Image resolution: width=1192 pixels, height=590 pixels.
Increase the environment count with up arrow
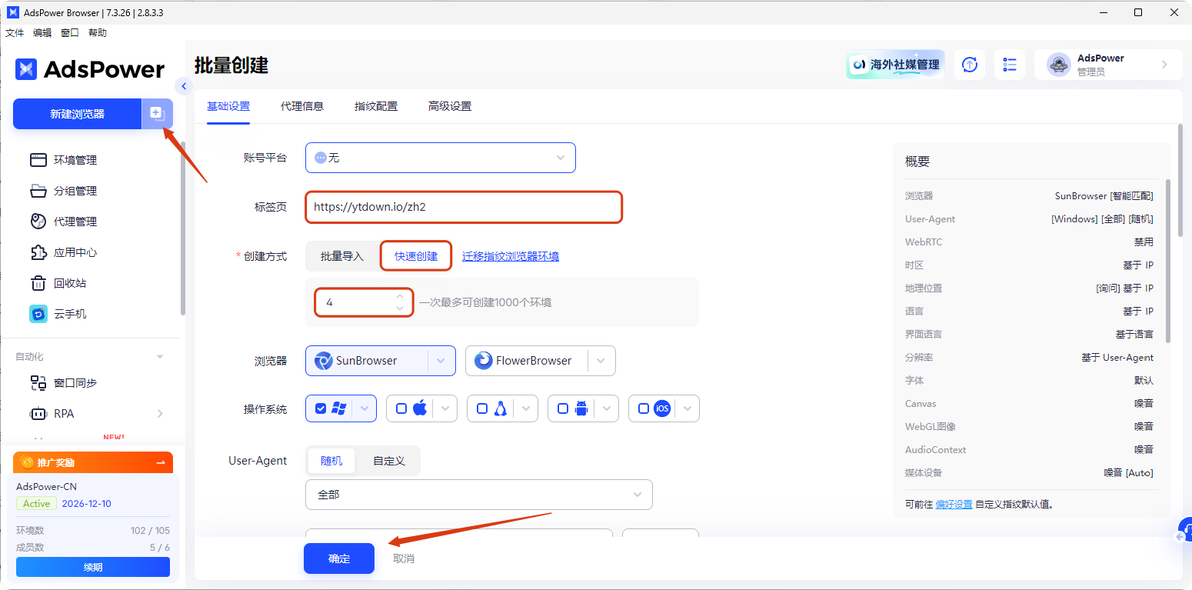click(x=401, y=296)
